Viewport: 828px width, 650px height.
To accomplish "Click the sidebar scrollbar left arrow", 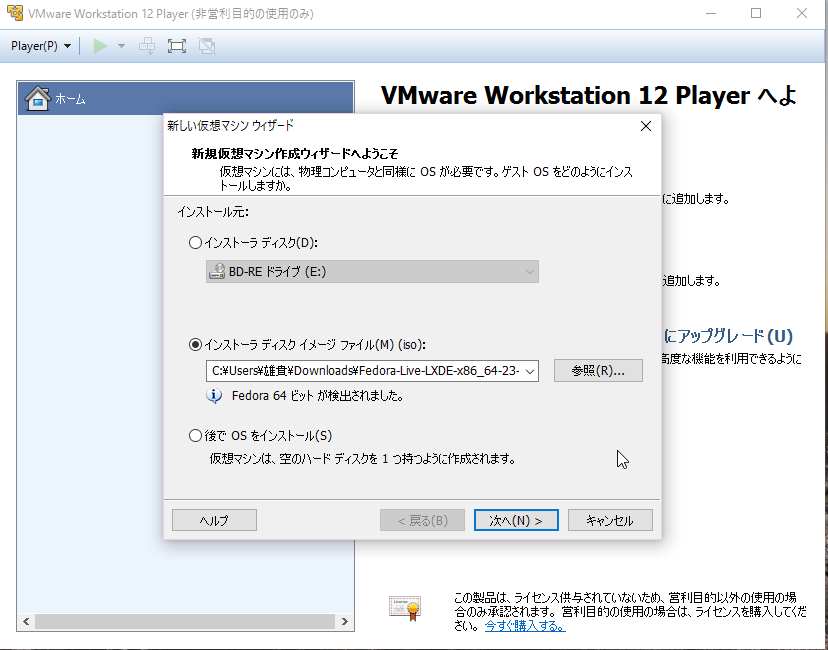I will coord(26,621).
